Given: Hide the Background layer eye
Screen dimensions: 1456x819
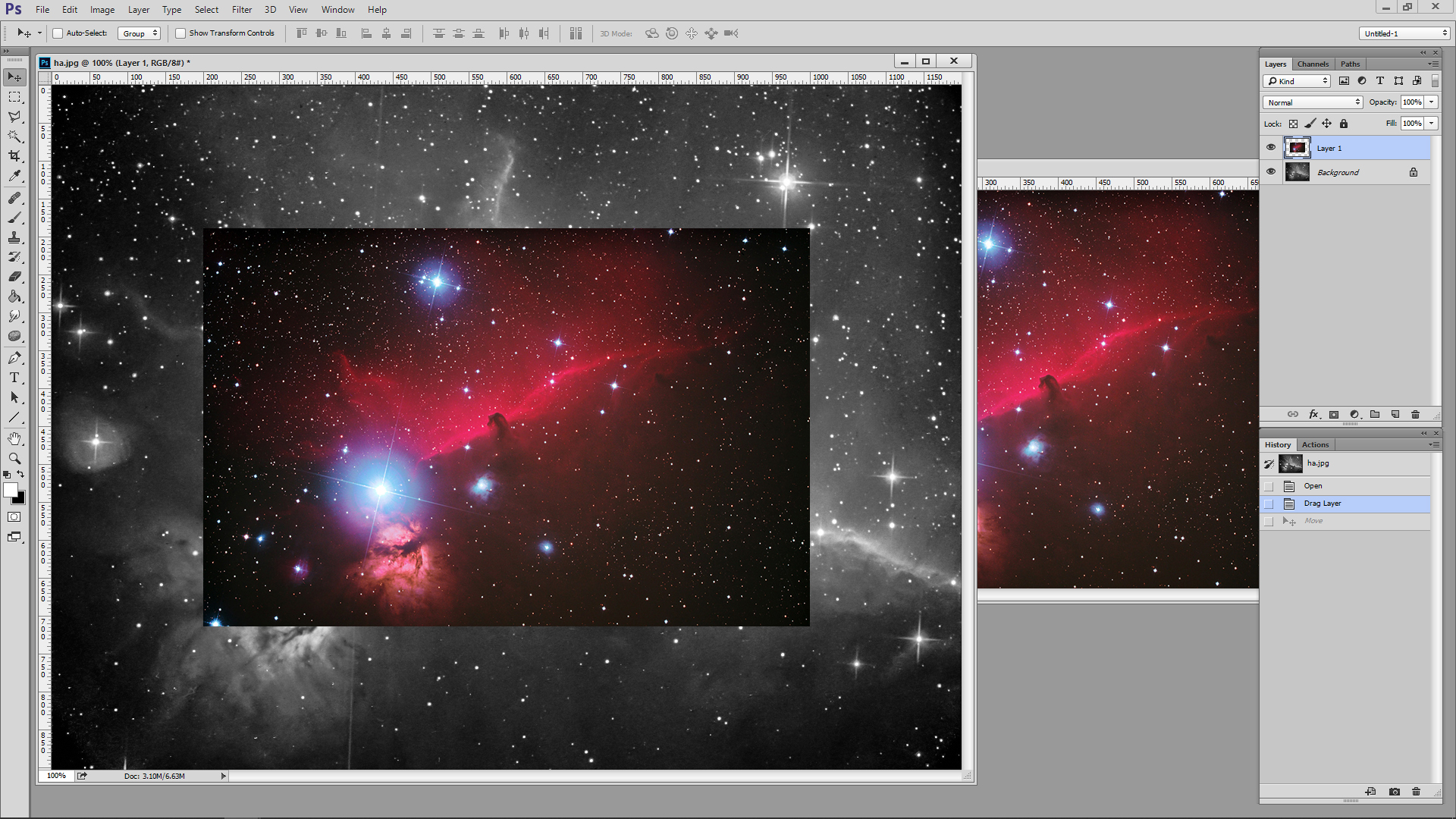Looking at the screenshot, I should (x=1271, y=172).
